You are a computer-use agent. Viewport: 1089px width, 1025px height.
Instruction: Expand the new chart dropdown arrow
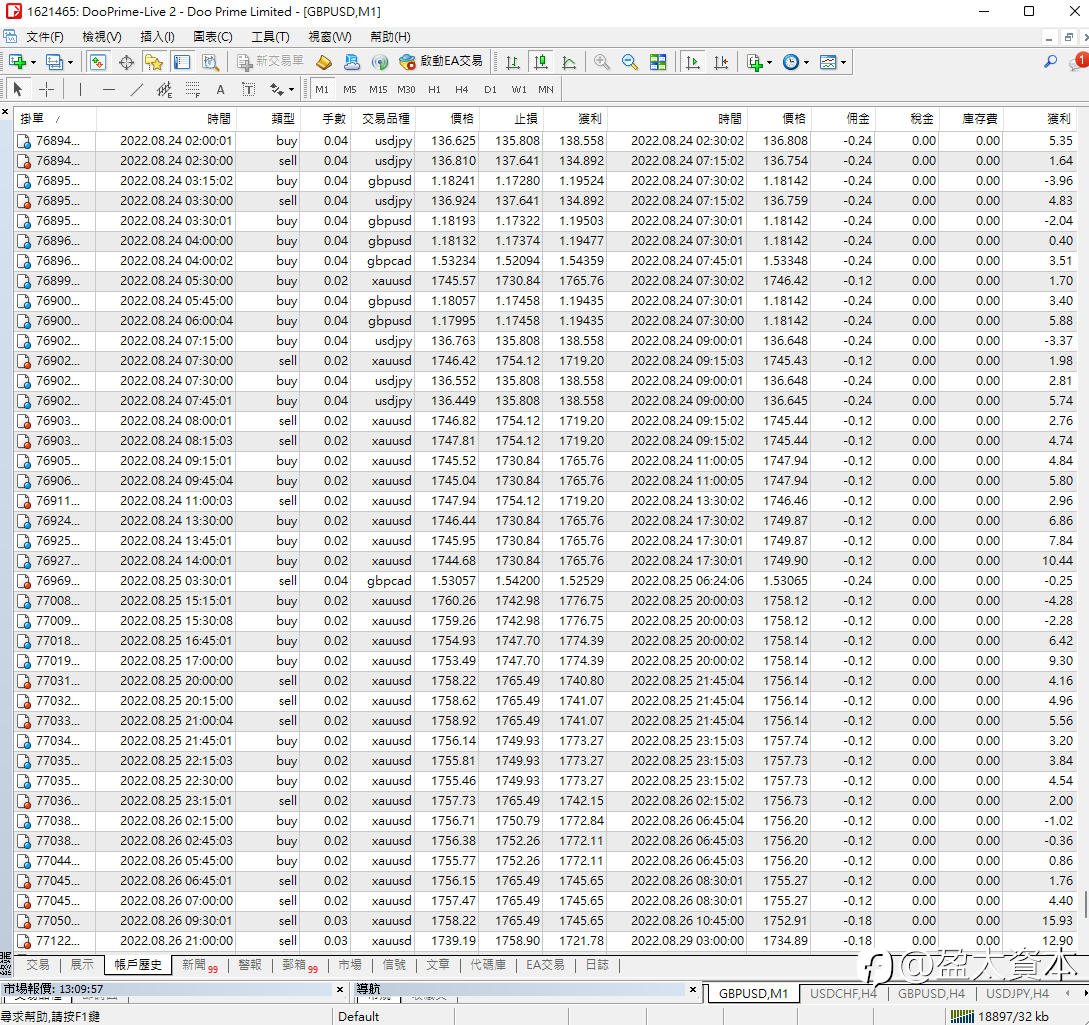point(35,62)
